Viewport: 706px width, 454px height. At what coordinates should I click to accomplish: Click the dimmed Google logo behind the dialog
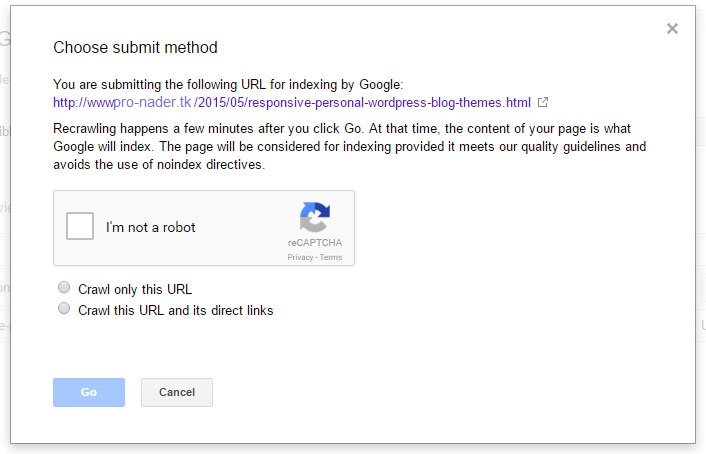tap(5, 40)
